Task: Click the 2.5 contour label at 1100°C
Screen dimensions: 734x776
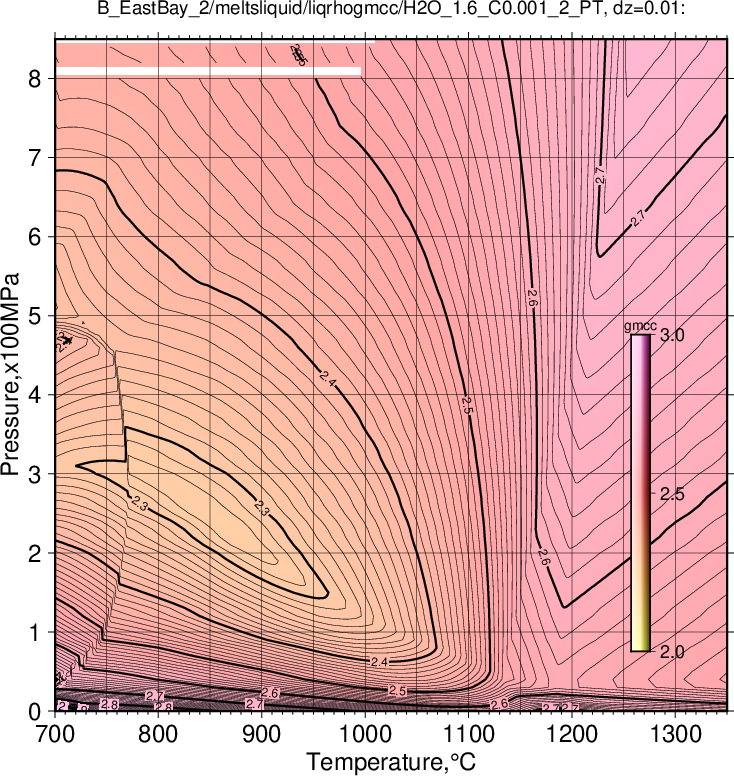Action: click(x=467, y=404)
